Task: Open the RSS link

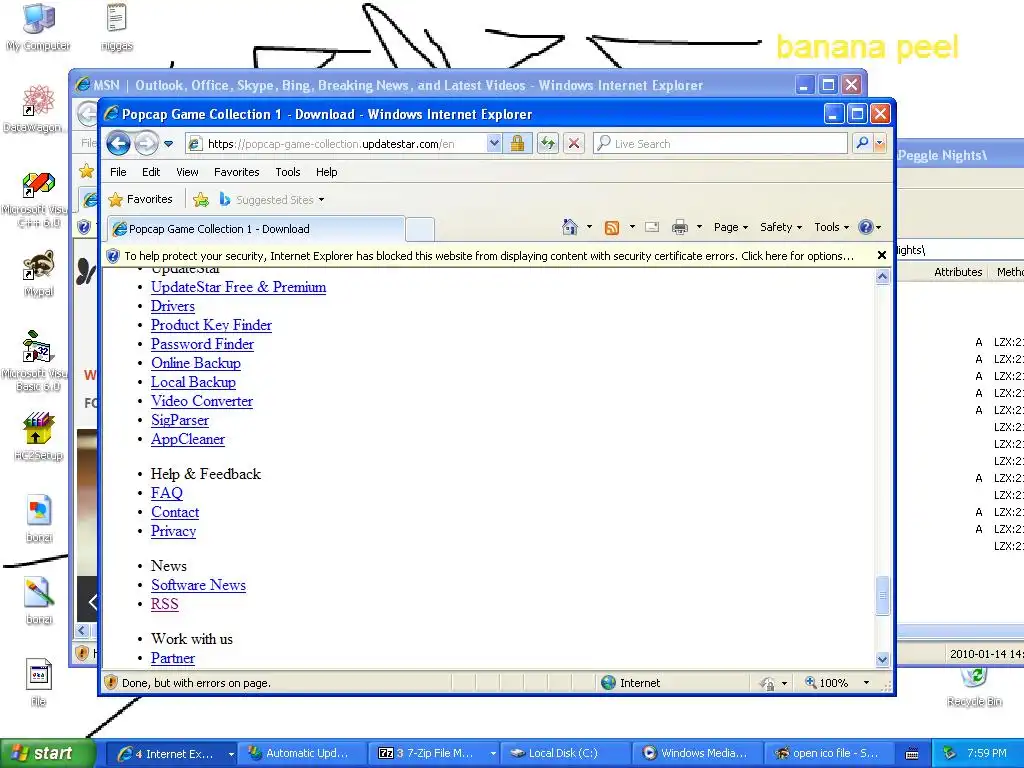Action: pyautogui.click(x=165, y=604)
